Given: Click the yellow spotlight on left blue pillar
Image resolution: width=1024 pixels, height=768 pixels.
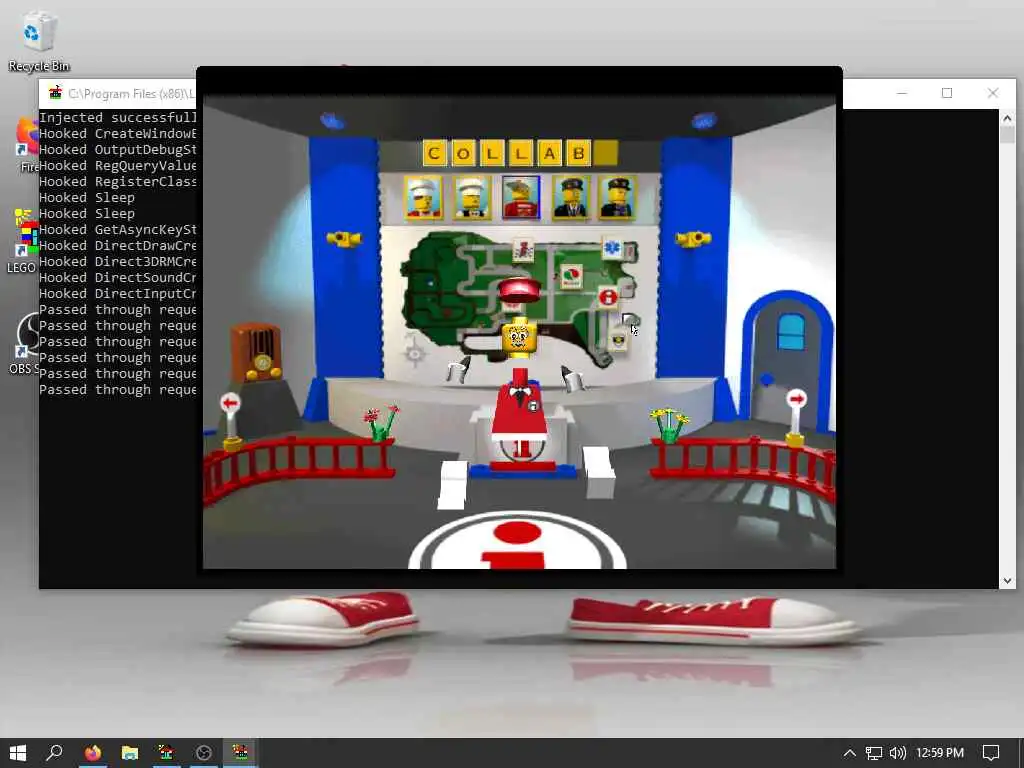Looking at the screenshot, I should 344,239.
